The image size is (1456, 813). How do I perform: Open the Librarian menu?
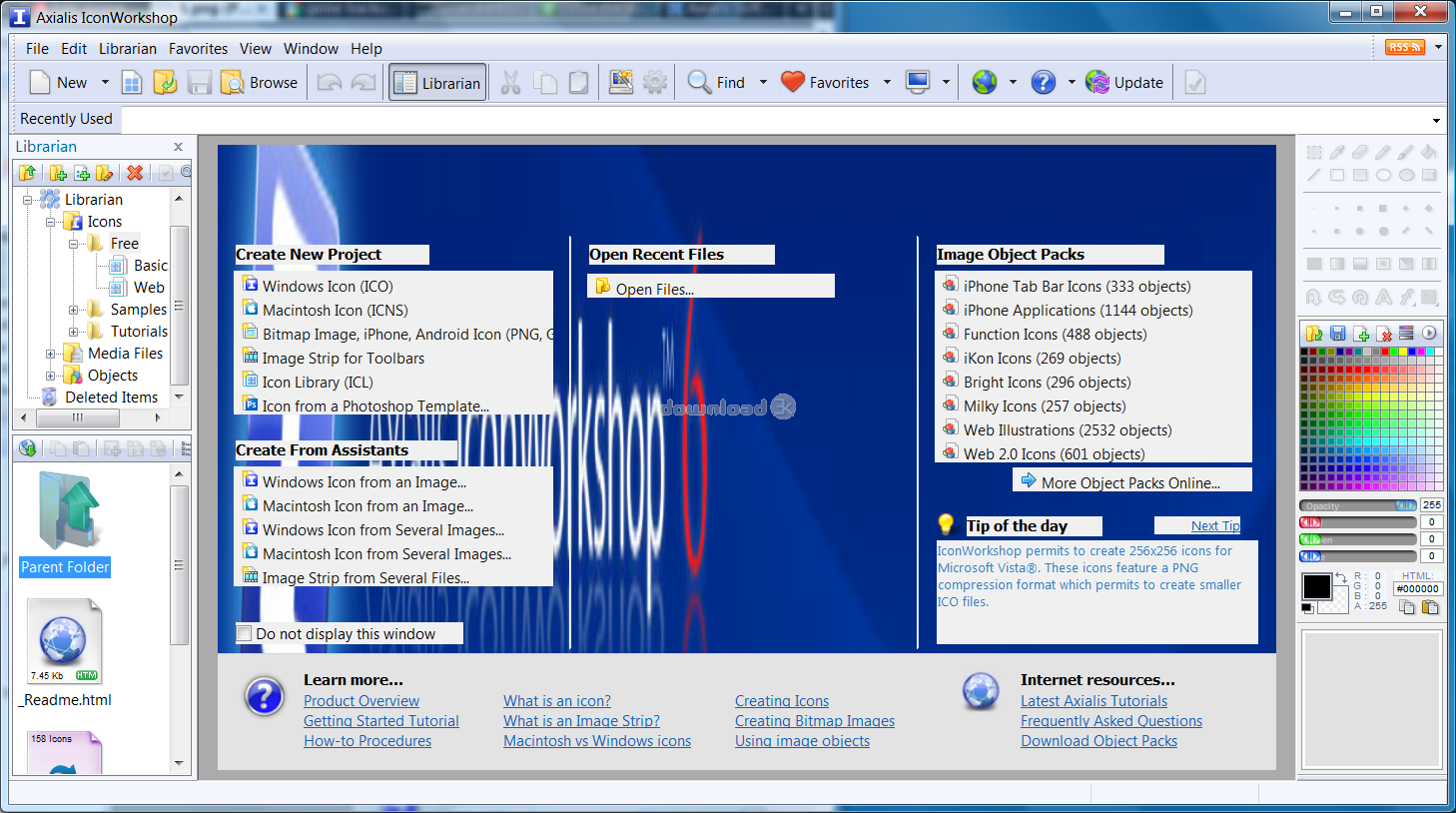128,48
